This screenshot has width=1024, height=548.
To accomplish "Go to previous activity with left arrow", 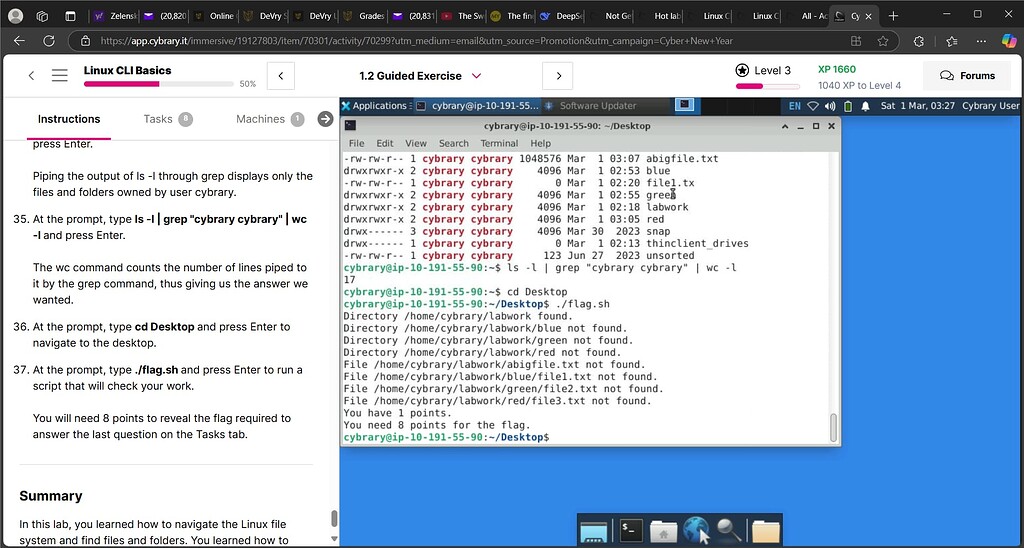I will coord(281,76).
